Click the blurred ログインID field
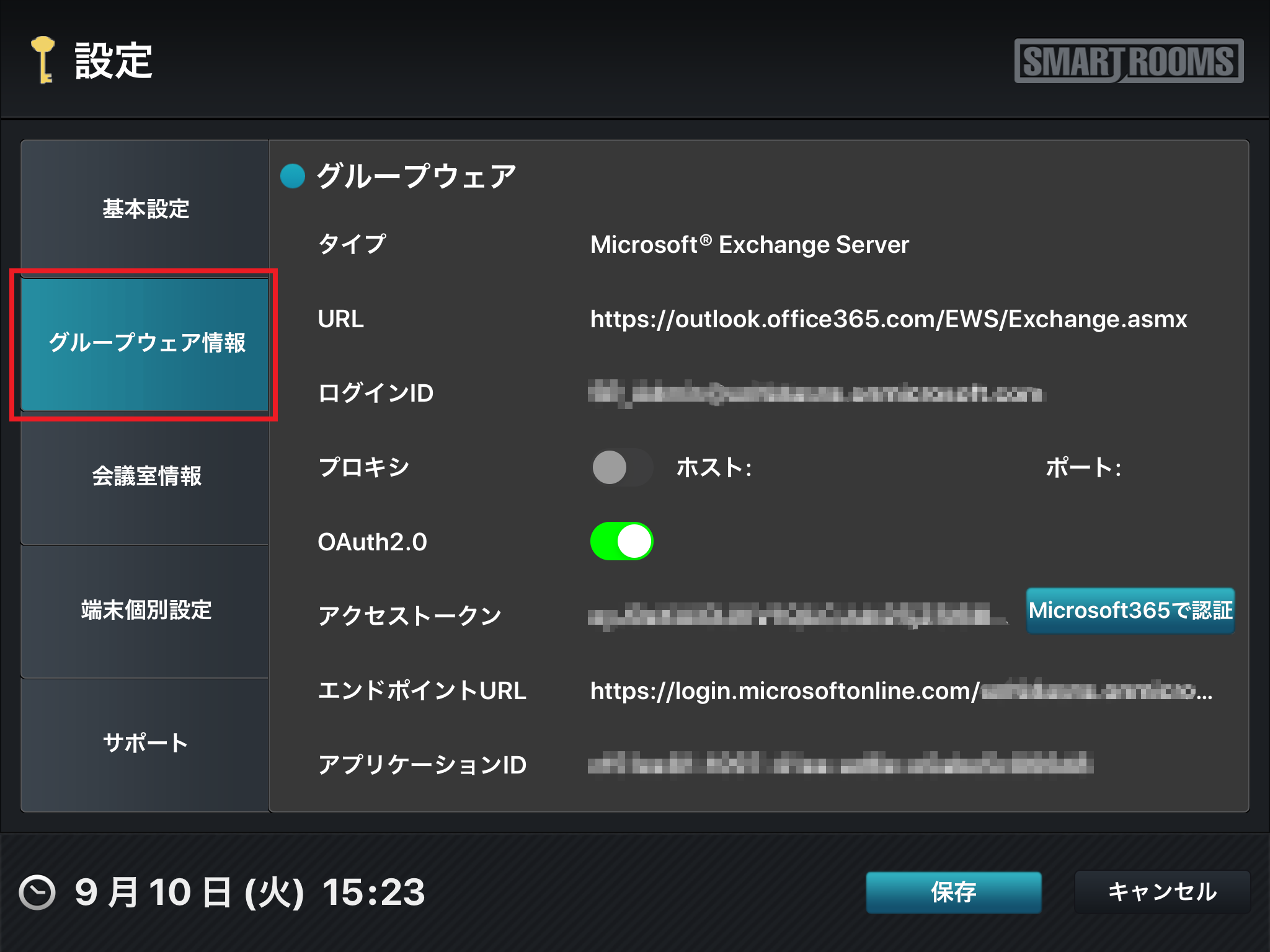This screenshot has width=1270, height=952. tap(815, 393)
